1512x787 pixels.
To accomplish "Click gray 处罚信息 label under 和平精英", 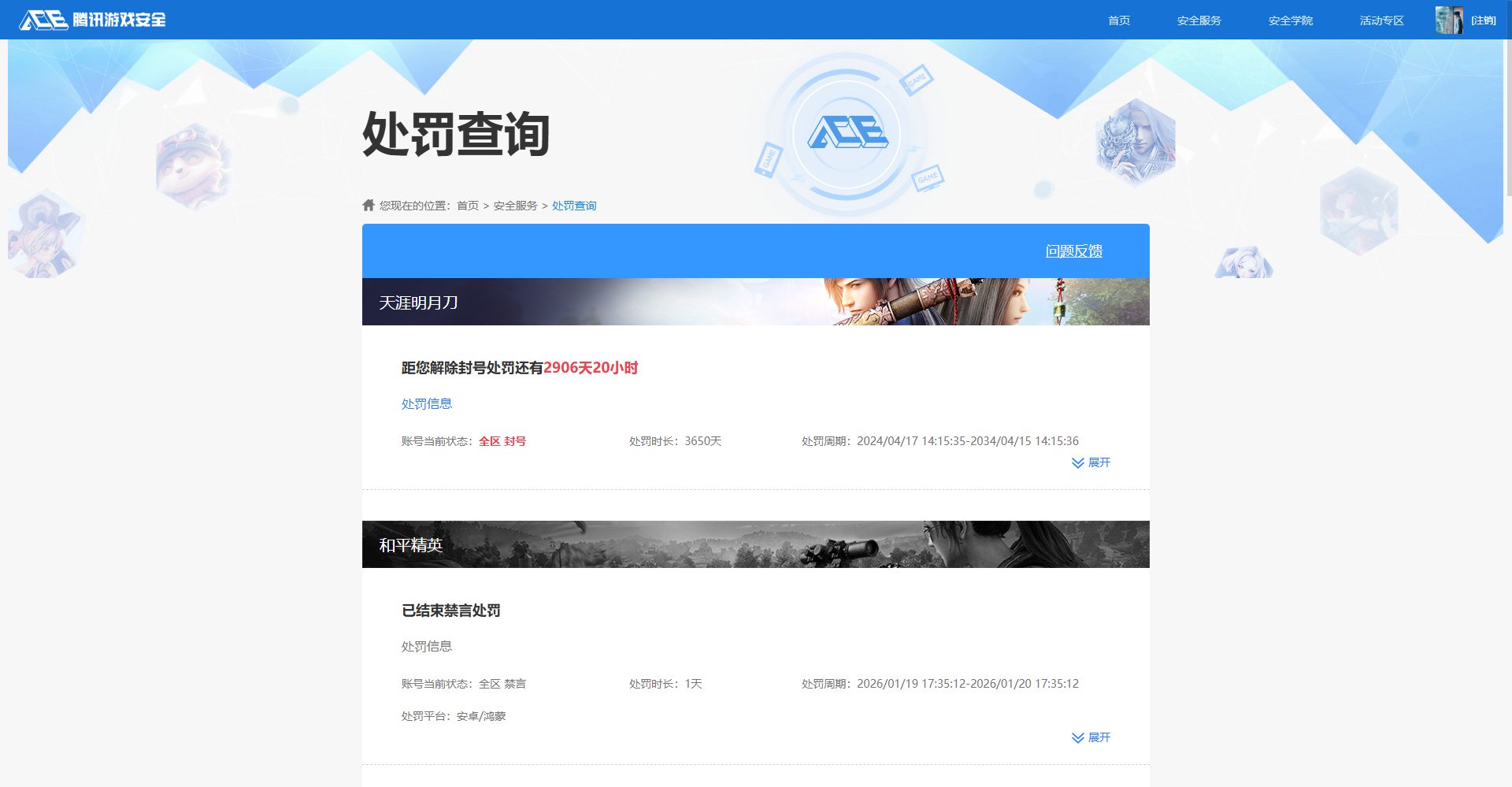I will click(x=427, y=647).
